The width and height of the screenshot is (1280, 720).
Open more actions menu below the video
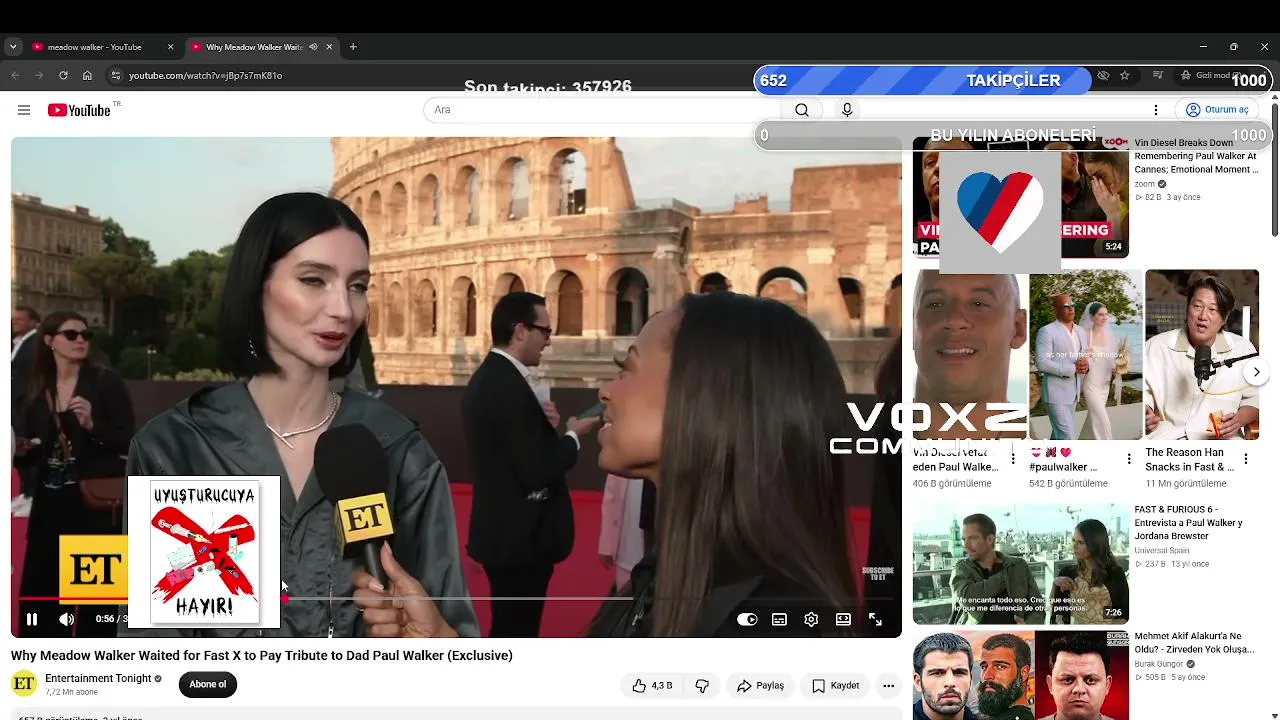tap(888, 686)
